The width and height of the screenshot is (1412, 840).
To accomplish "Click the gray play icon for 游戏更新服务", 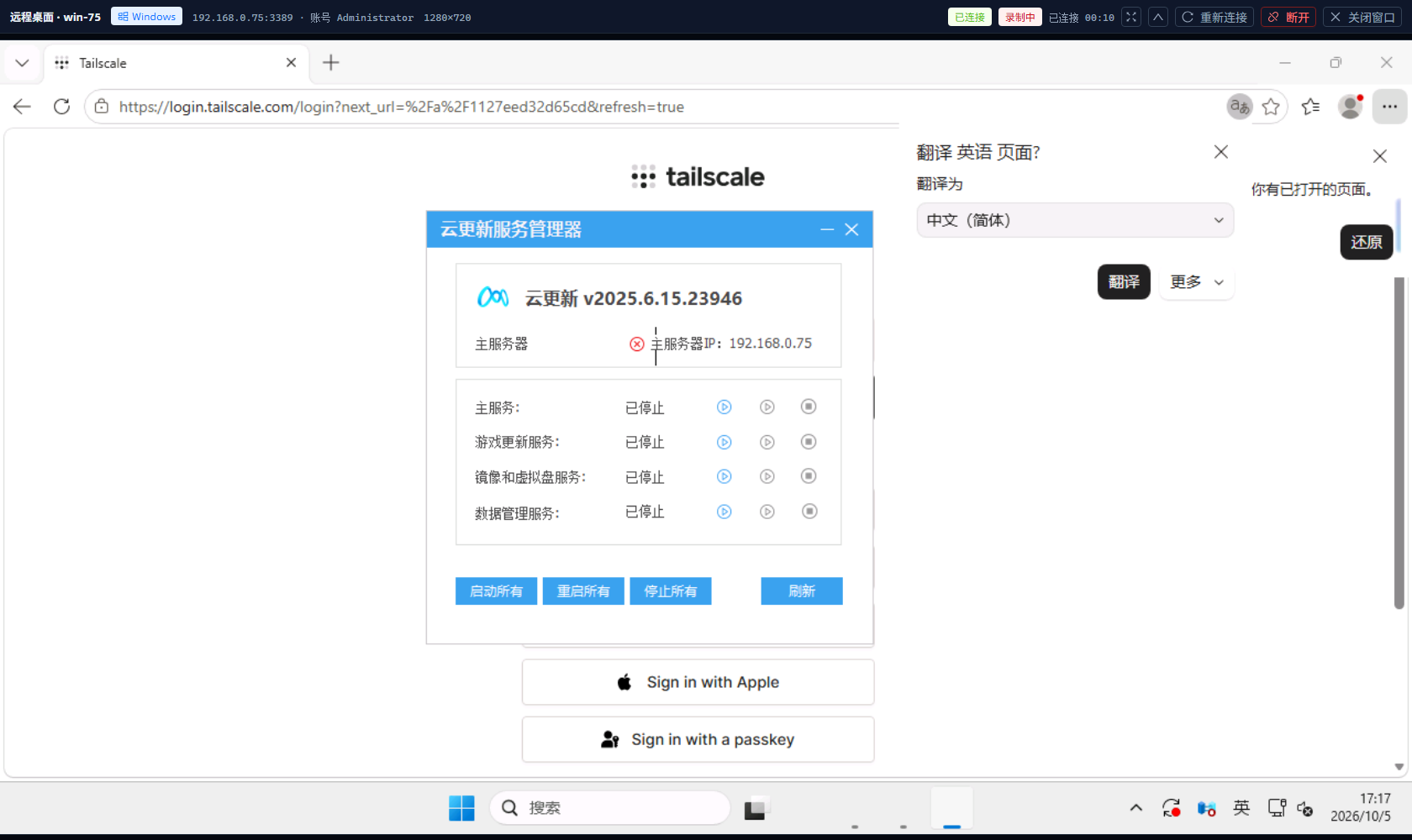I will [x=767, y=442].
